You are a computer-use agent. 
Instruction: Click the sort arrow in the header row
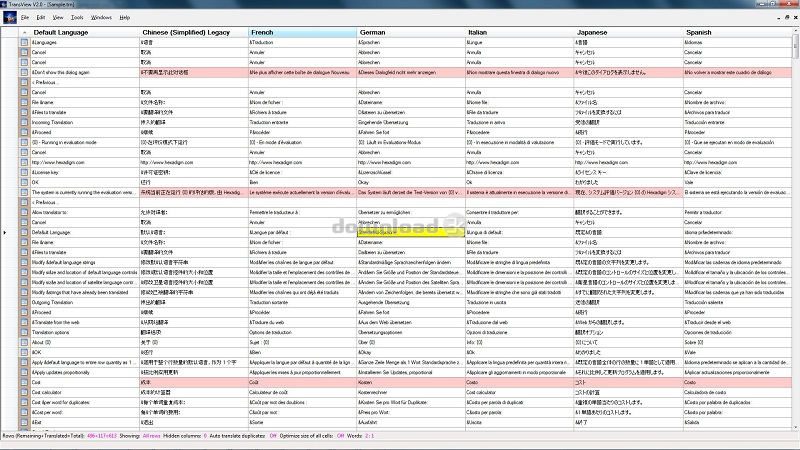pos(24,32)
